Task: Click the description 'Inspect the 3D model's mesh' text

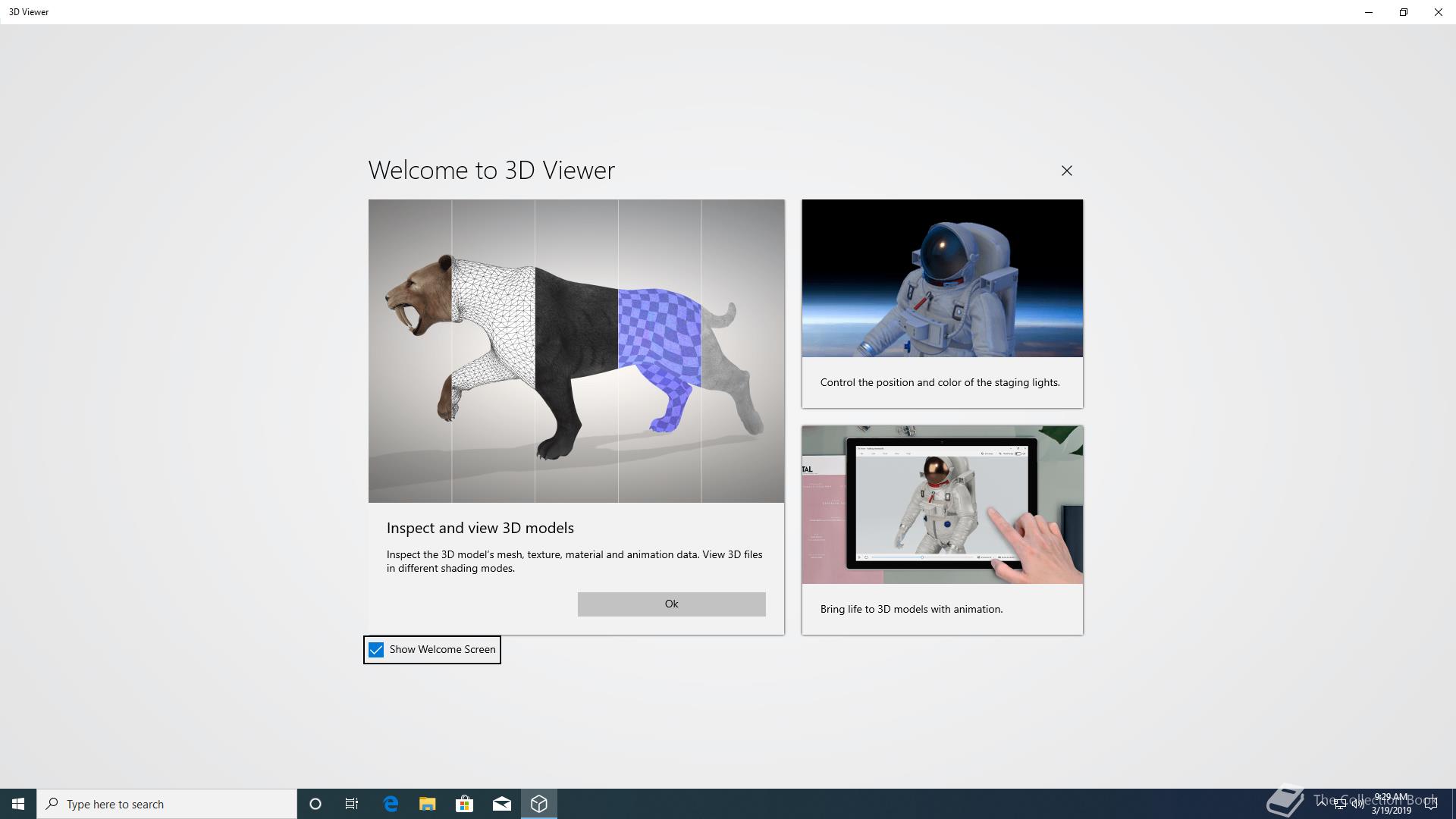Action: (575, 561)
